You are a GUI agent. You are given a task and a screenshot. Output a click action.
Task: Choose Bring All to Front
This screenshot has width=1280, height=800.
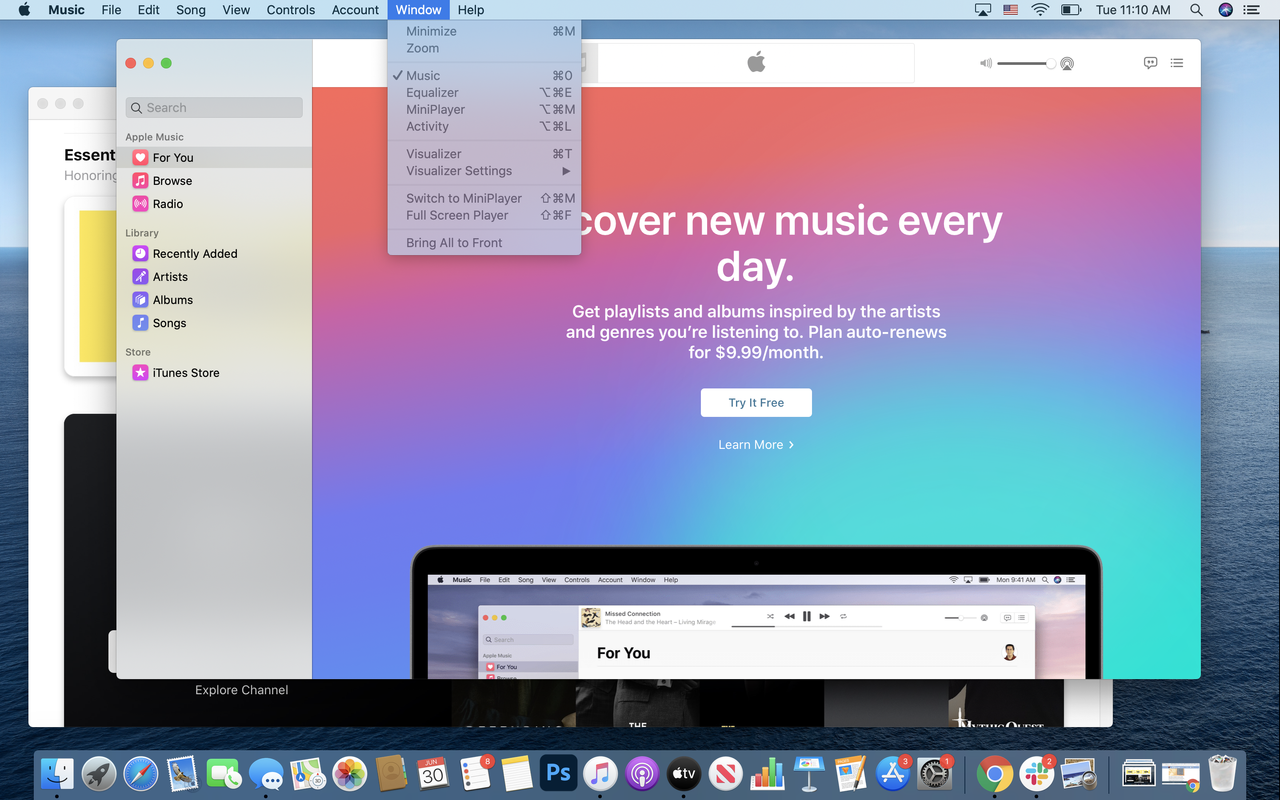coord(484,243)
